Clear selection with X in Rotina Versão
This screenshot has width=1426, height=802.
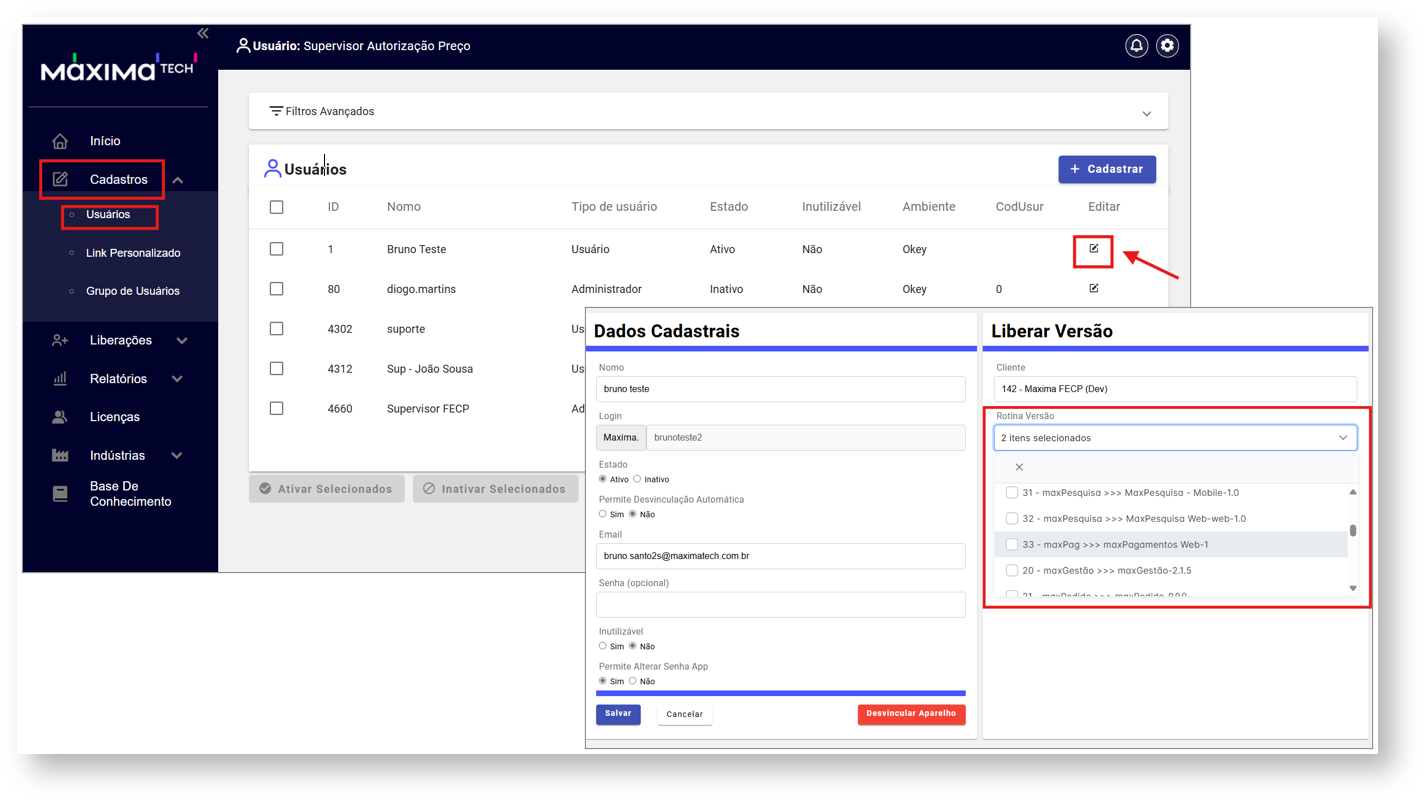point(1019,467)
